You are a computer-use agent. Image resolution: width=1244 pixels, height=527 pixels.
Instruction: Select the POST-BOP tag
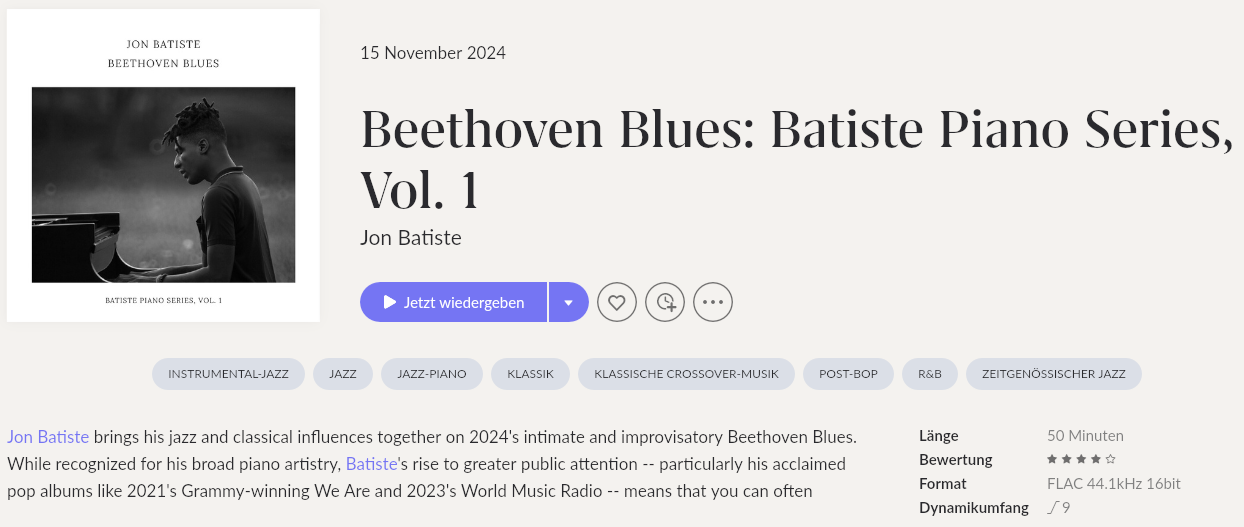[x=849, y=374]
